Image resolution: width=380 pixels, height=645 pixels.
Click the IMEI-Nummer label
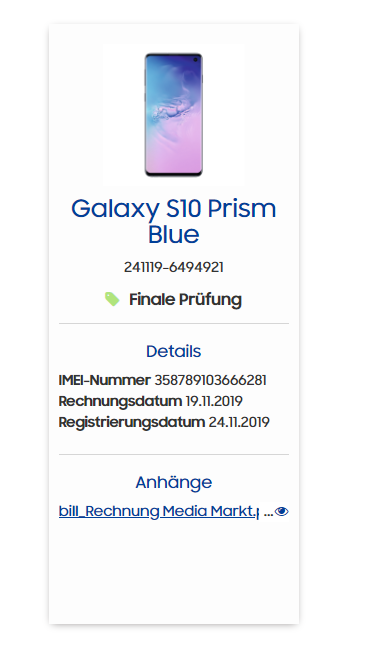tap(104, 380)
